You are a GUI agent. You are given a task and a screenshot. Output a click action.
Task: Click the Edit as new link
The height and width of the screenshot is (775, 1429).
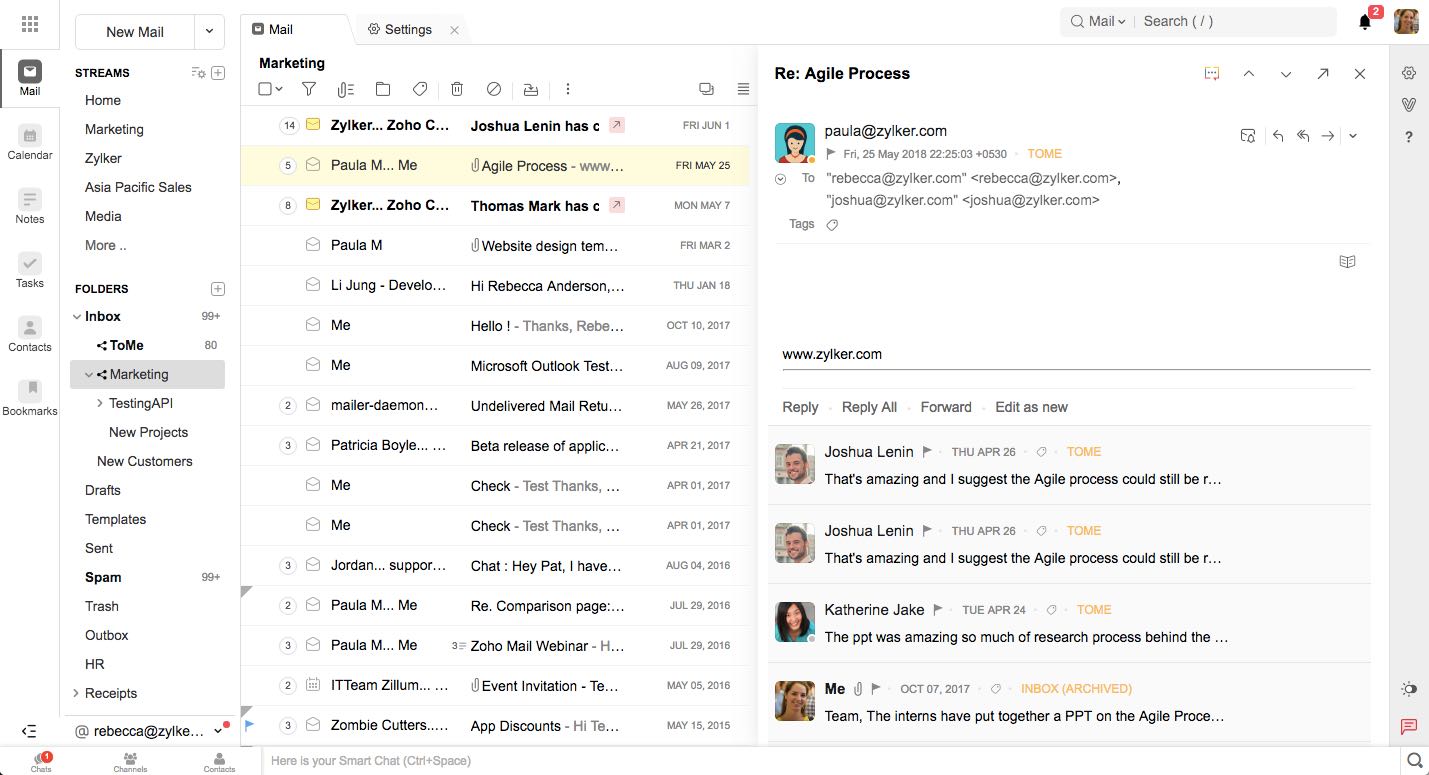tap(1031, 407)
